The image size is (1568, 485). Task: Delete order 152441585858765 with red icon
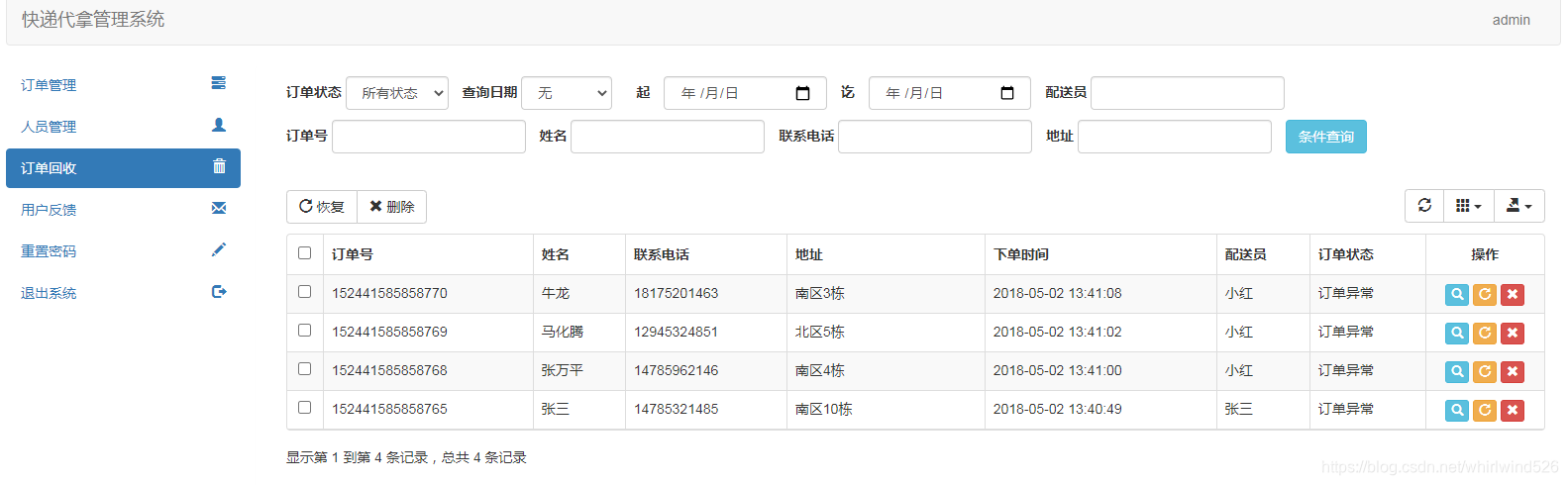[1513, 411]
